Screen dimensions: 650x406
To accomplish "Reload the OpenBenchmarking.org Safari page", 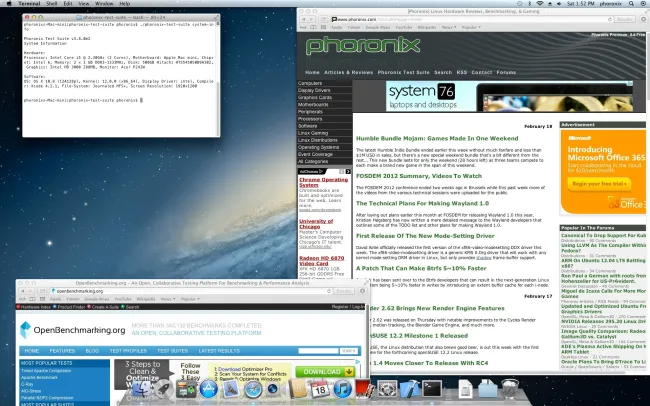I will click(x=329, y=291).
